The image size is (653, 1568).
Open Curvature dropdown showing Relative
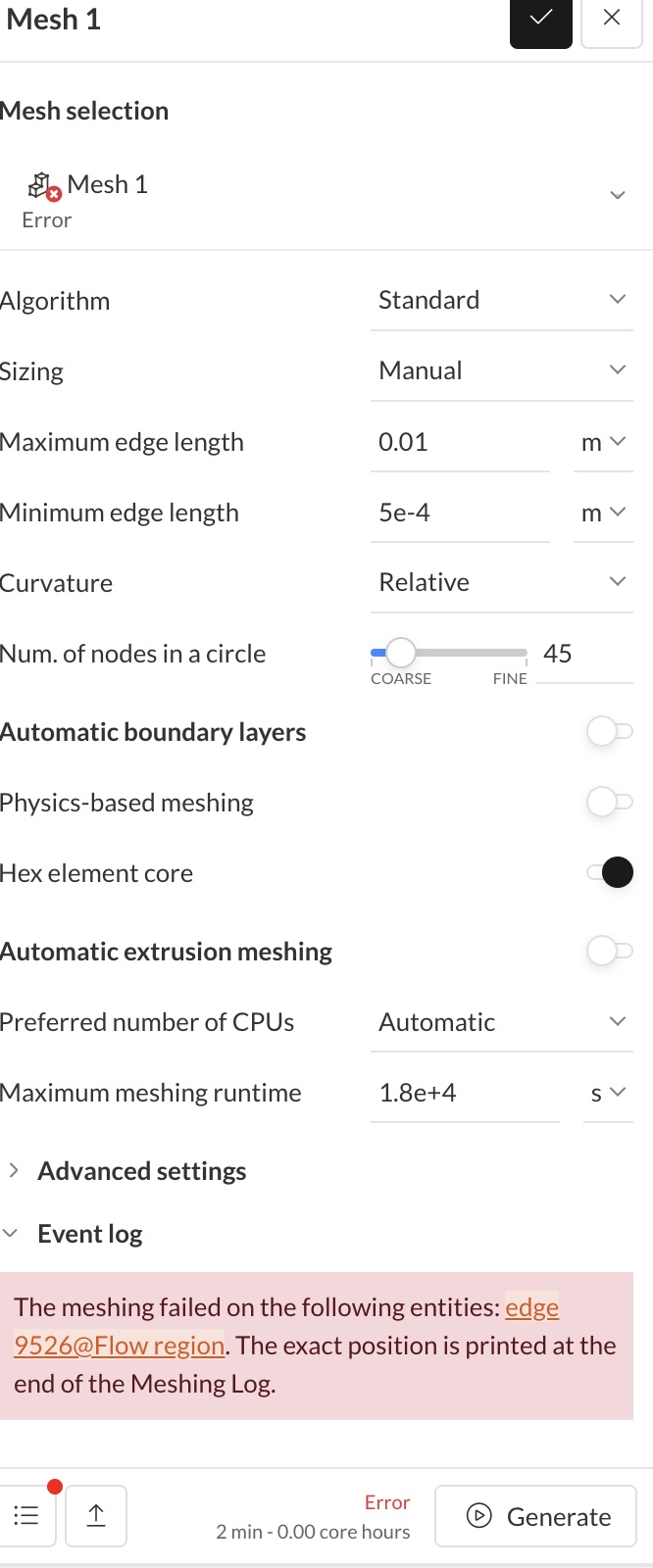point(502,582)
